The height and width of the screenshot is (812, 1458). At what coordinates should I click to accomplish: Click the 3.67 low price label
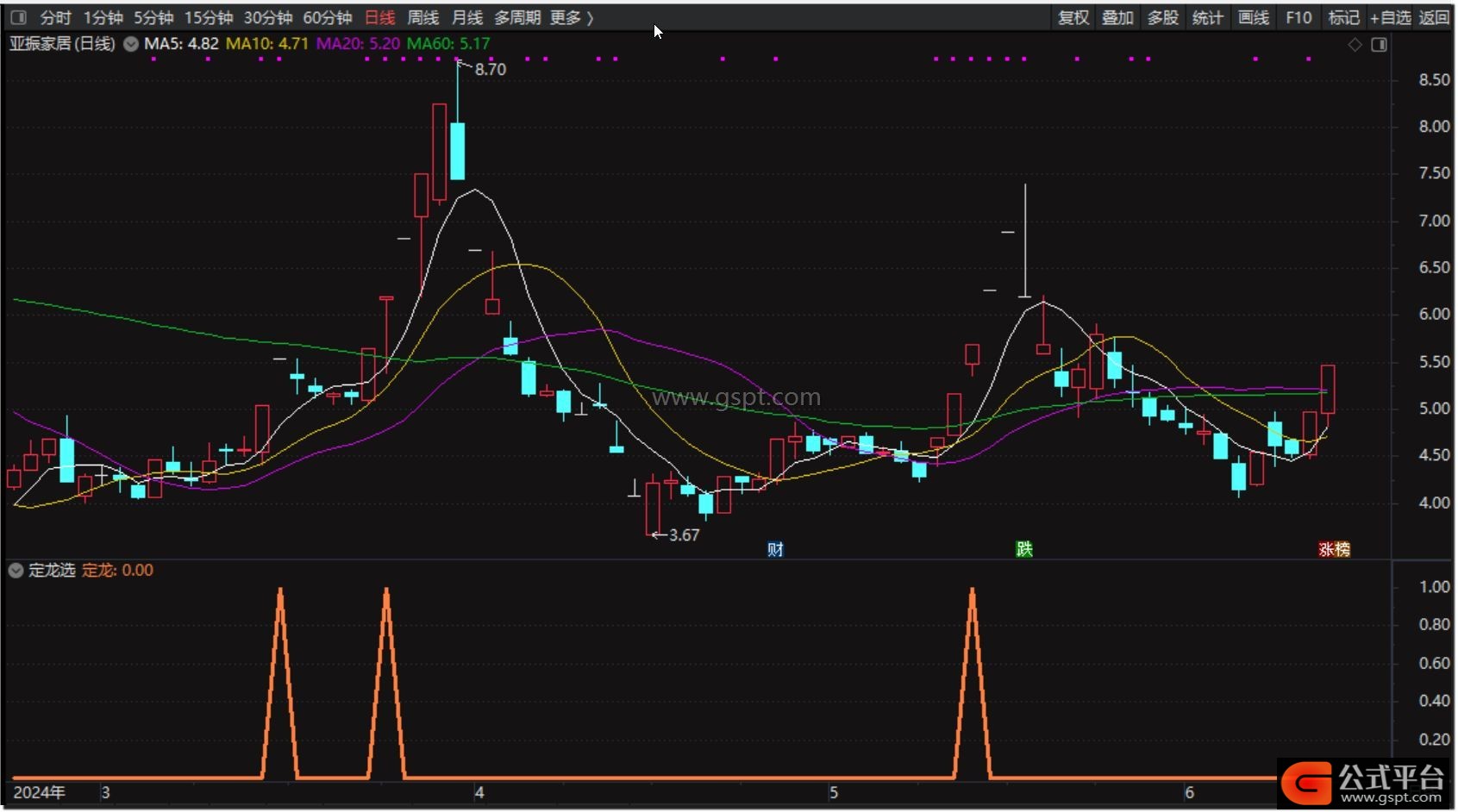(x=684, y=535)
